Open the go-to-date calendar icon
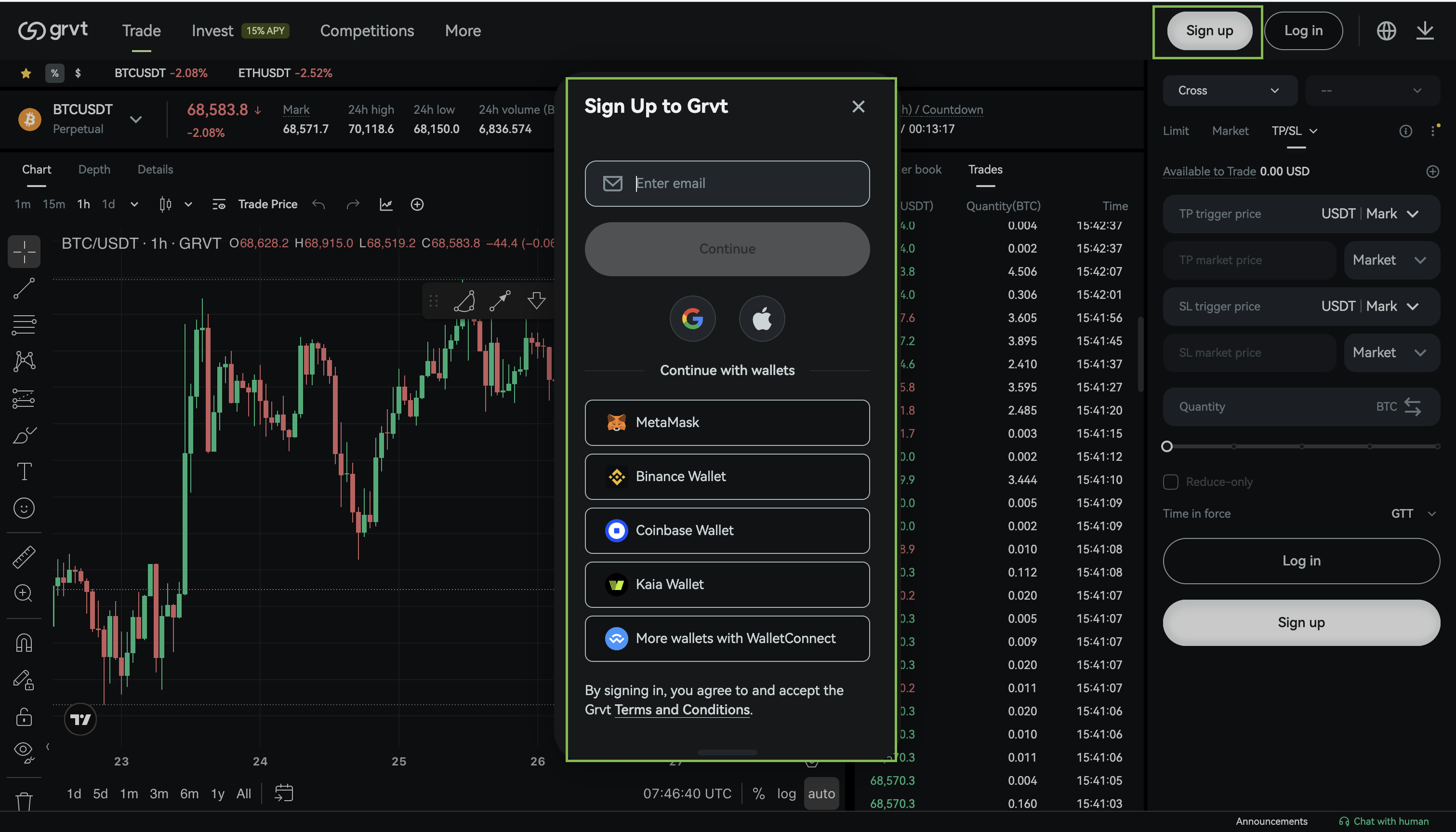The image size is (1456, 832). point(284,793)
